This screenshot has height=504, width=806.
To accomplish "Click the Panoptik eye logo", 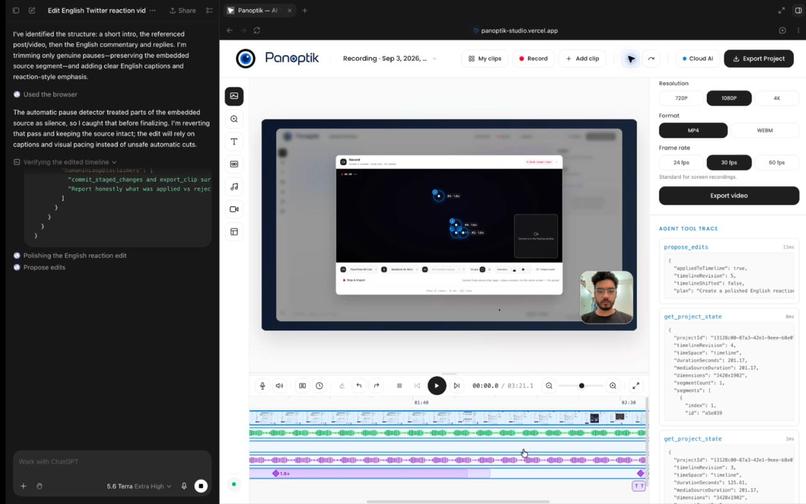I will 246,59.
